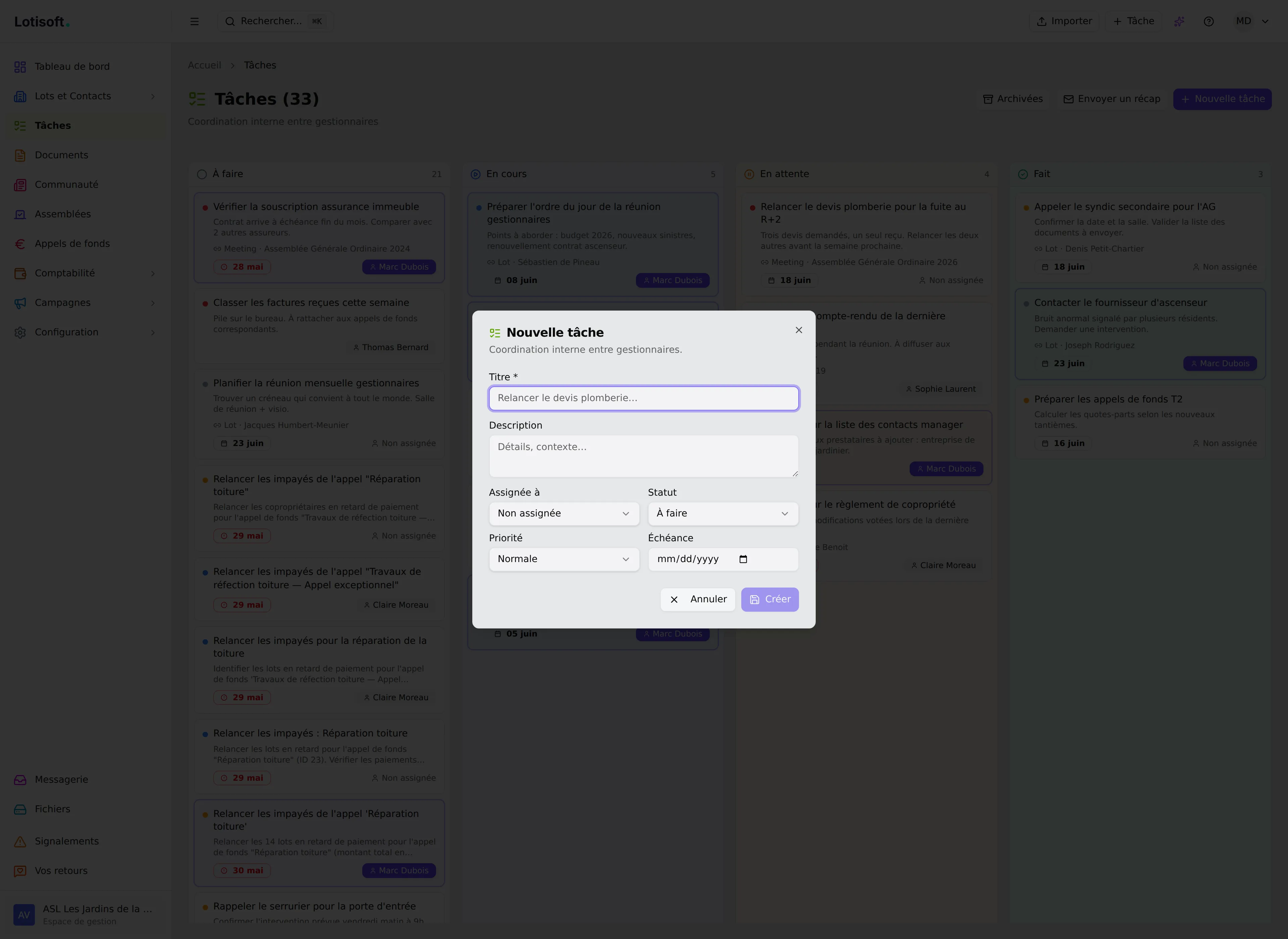Screen dimensions: 1288x939
Task: Focus the Description text area
Action: pyautogui.click(x=643, y=456)
